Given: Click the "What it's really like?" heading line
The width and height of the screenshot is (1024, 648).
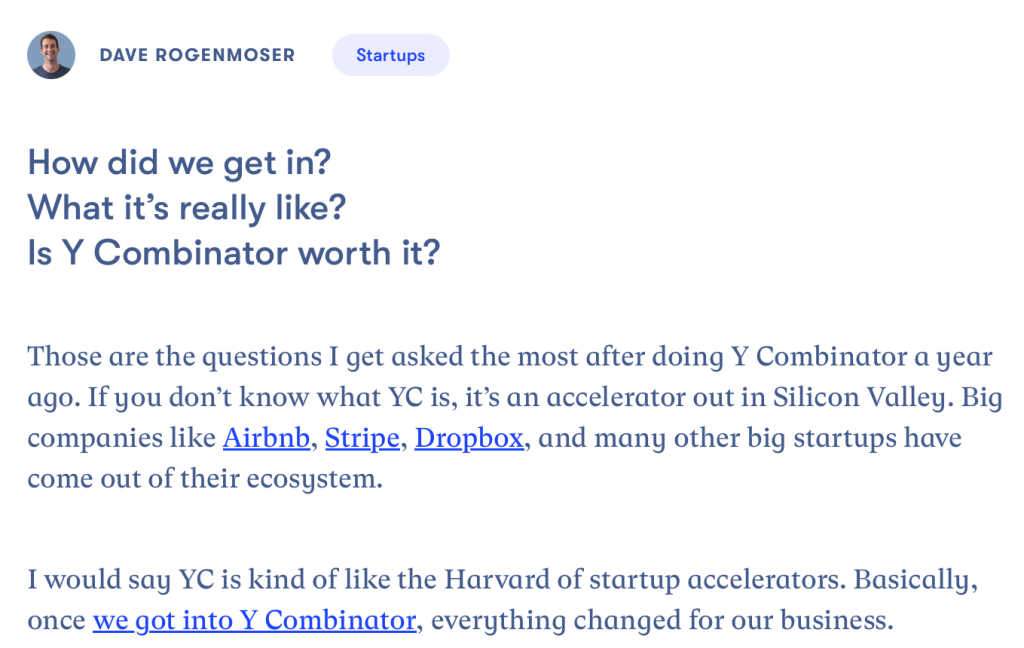Looking at the screenshot, I should click(x=186, y=207).
